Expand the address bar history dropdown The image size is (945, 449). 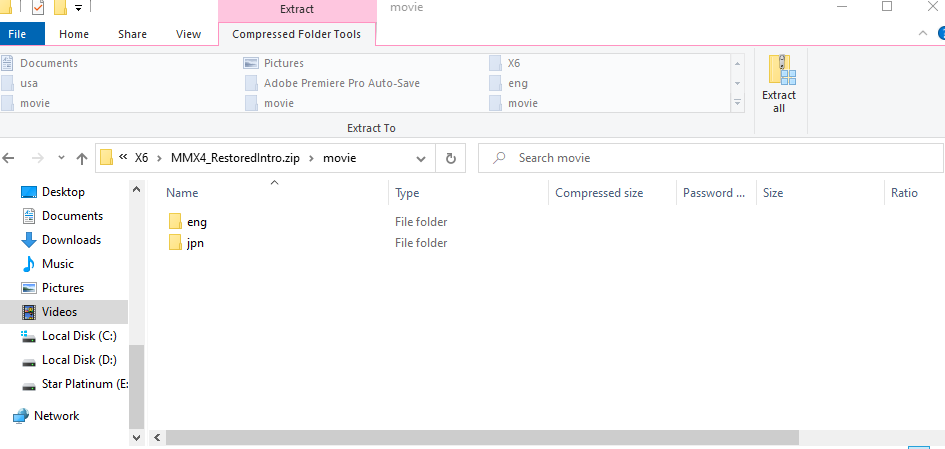coord(422,158)
